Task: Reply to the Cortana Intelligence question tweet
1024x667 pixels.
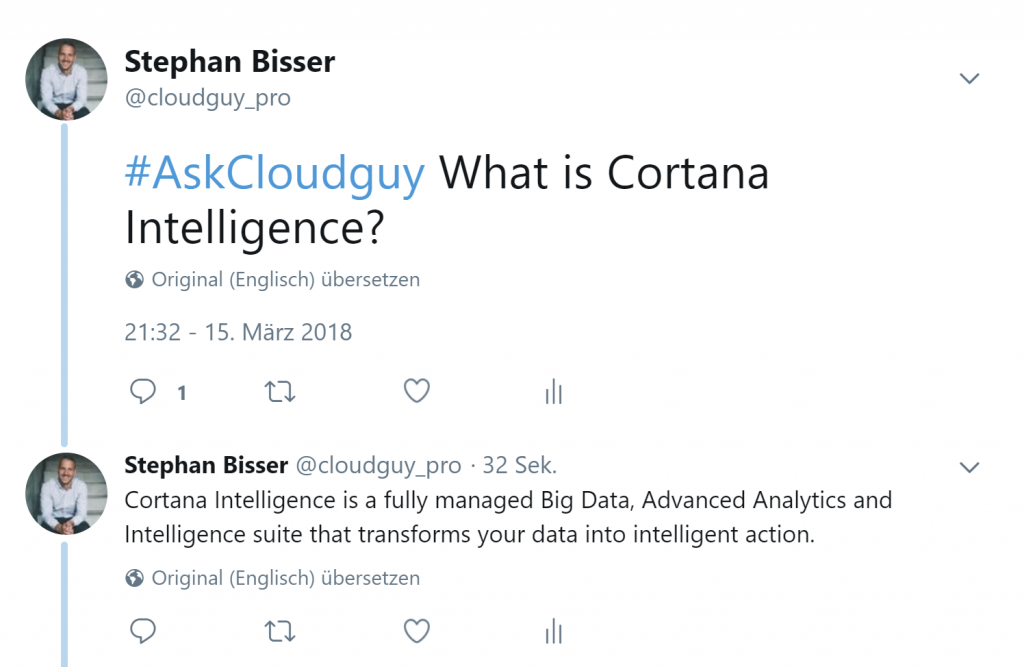Action: click(x=144, y=392)
